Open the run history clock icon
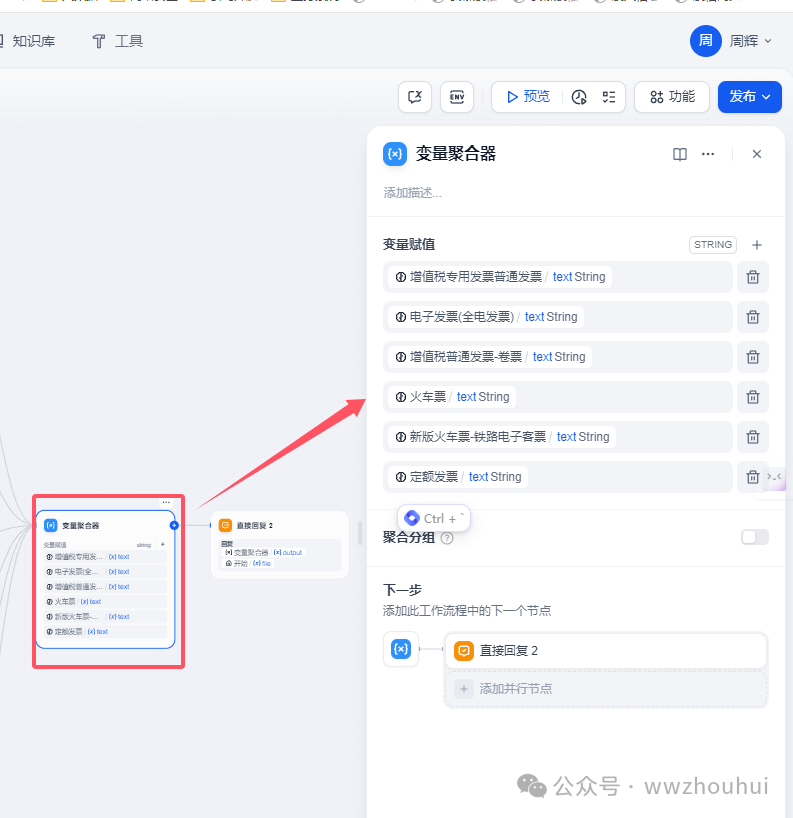Image resolution: width=793 pixels, height=818 pixels. pos(579,97)
